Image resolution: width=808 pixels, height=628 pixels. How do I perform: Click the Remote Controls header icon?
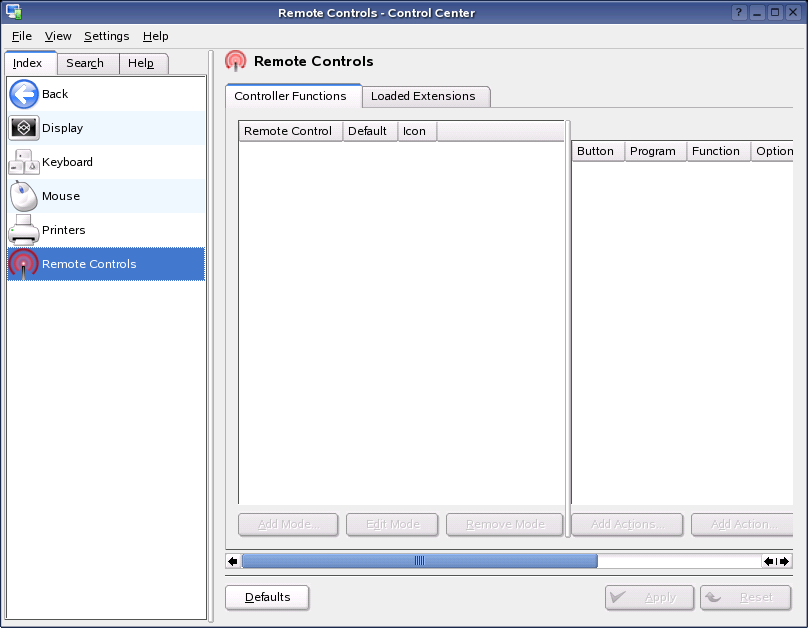coord(236,61)
